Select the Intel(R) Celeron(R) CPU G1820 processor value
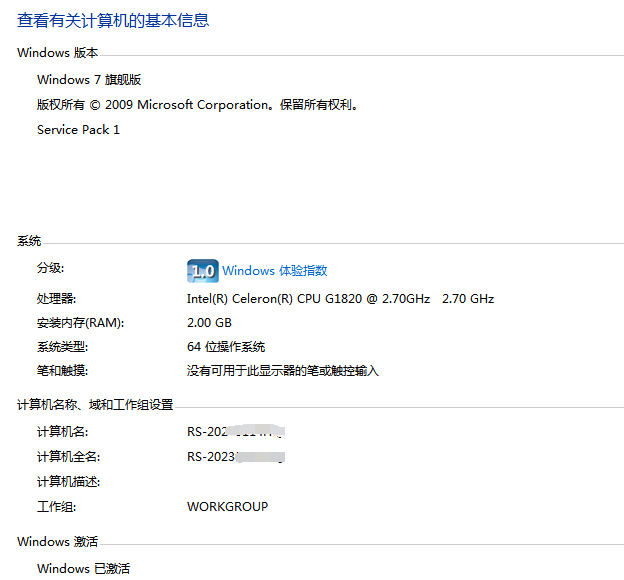This screenshot has height=580, width=624. pyautogui.click(x=340, y=299)
